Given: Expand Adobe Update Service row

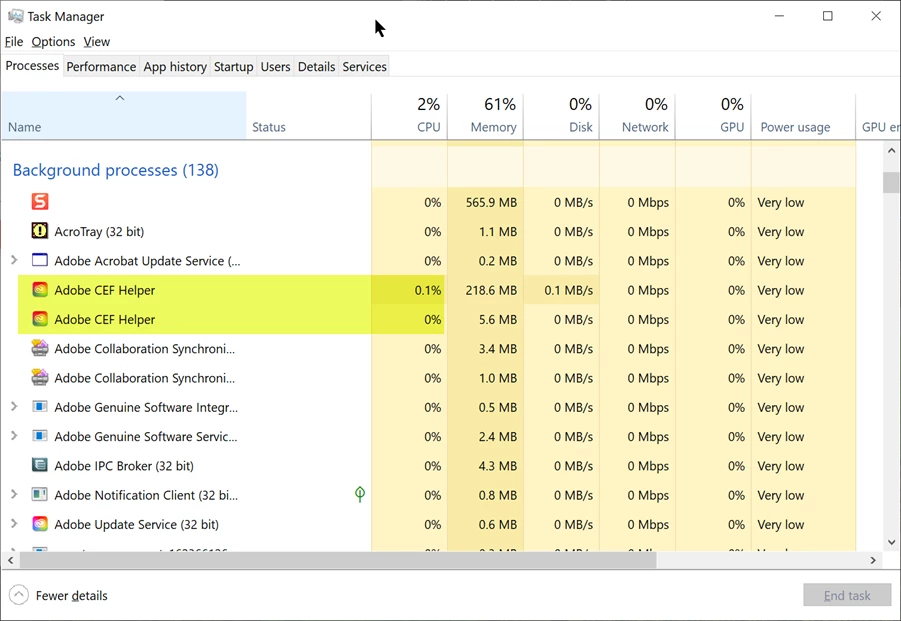Looking at the screenshot, I should pyautogui.click(x=14, y=524).
